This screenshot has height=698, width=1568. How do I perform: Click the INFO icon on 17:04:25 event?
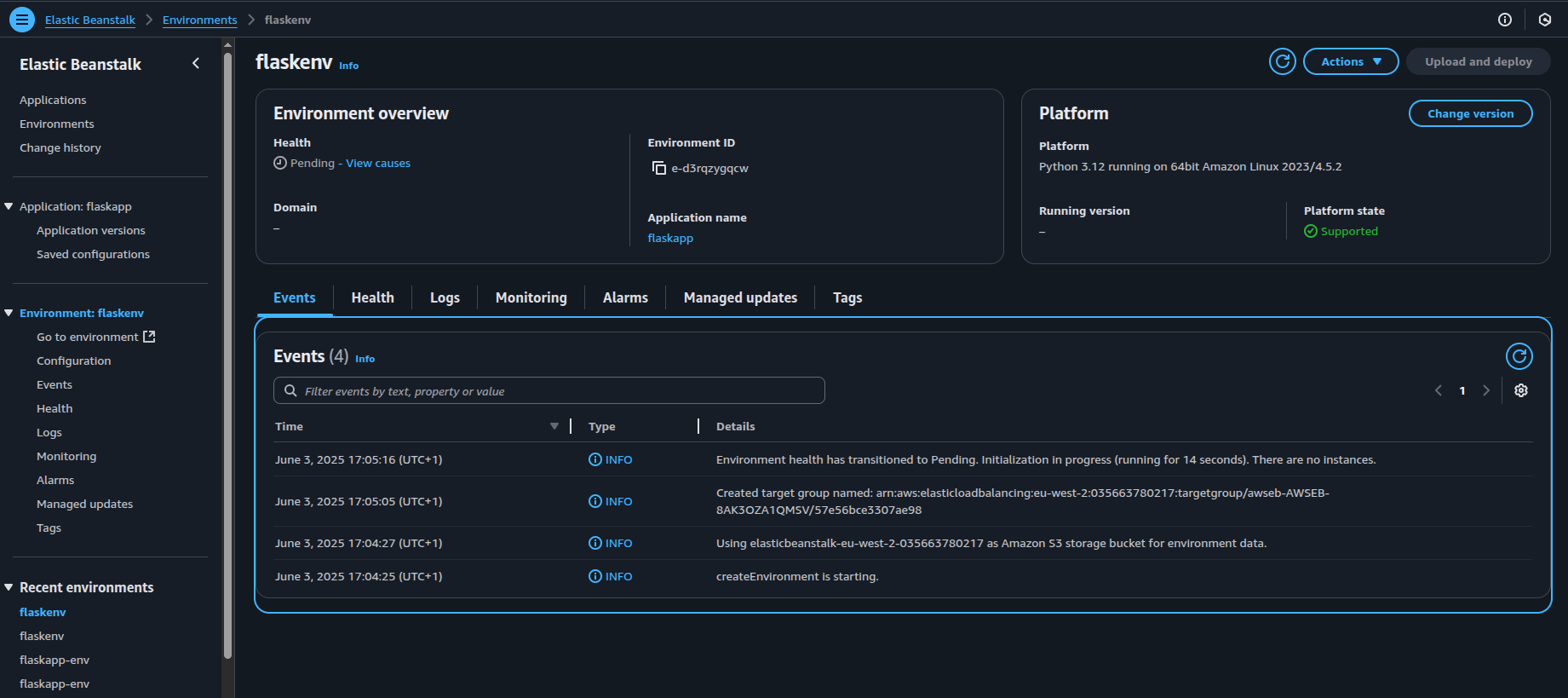pyautogui.click(x=595, y=576)
